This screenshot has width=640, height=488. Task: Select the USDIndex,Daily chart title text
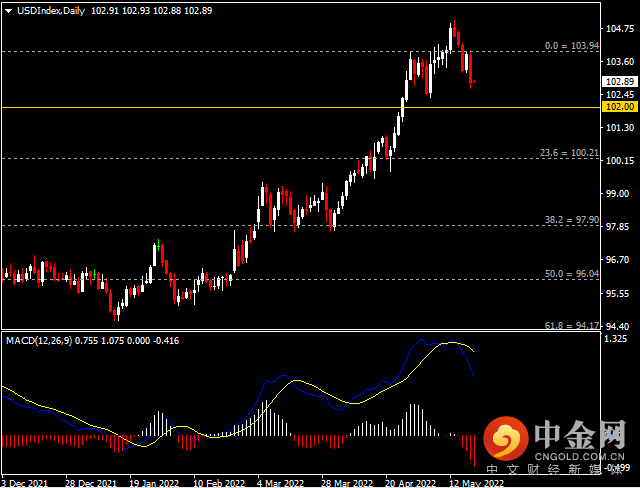pyautogui.click(x=51, y=11)
